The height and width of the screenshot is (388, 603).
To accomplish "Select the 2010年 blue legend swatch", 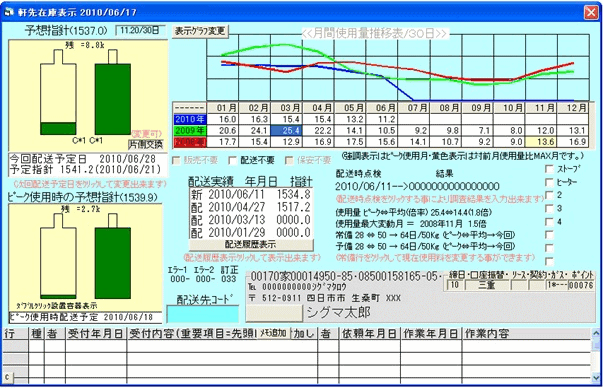I will point(190,119).
